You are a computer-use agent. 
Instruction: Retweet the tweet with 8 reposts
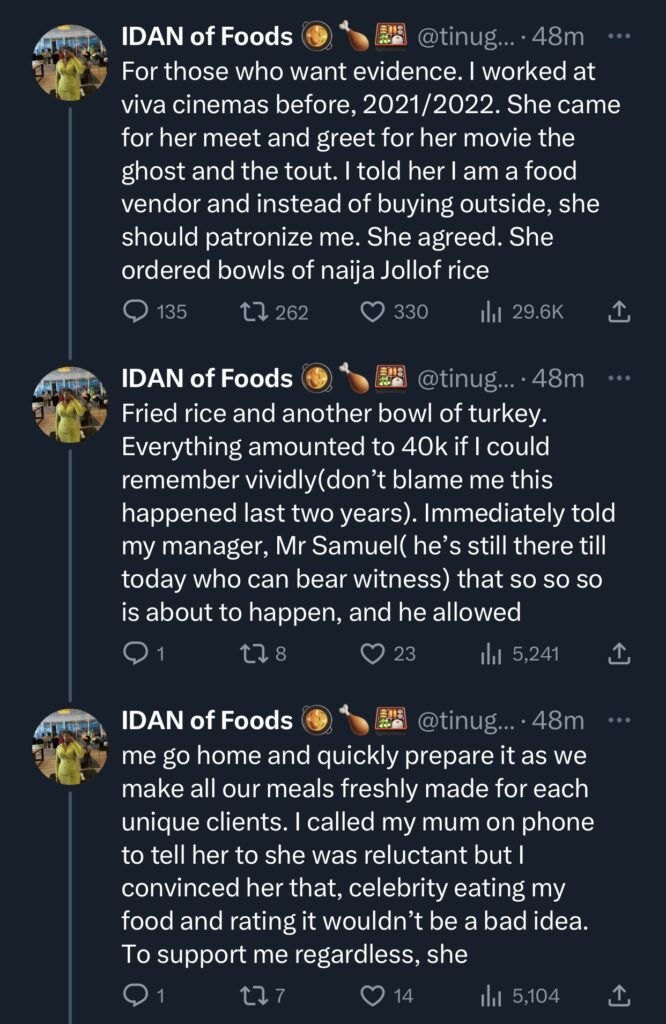pos(254,654)
